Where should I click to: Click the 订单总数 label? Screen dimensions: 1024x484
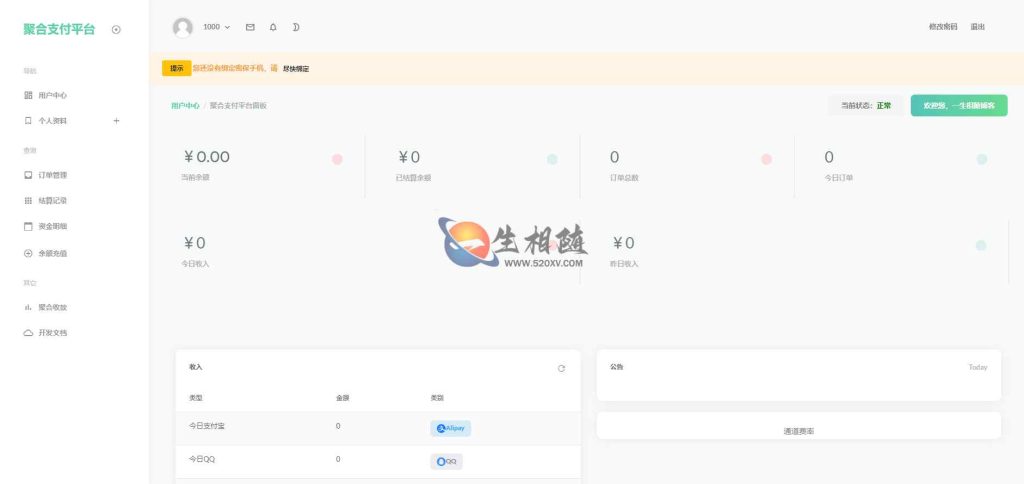(x=624, y=178)
